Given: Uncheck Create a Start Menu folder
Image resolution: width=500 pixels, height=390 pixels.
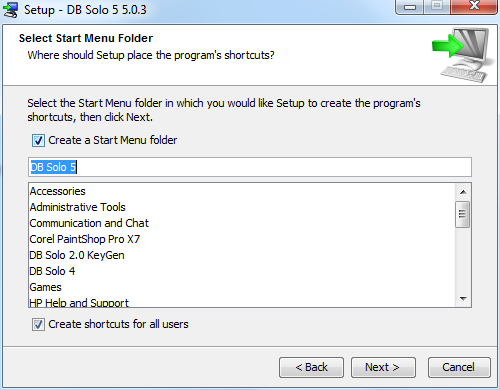Looking at the screenshot, I should [x=38, y=140].
